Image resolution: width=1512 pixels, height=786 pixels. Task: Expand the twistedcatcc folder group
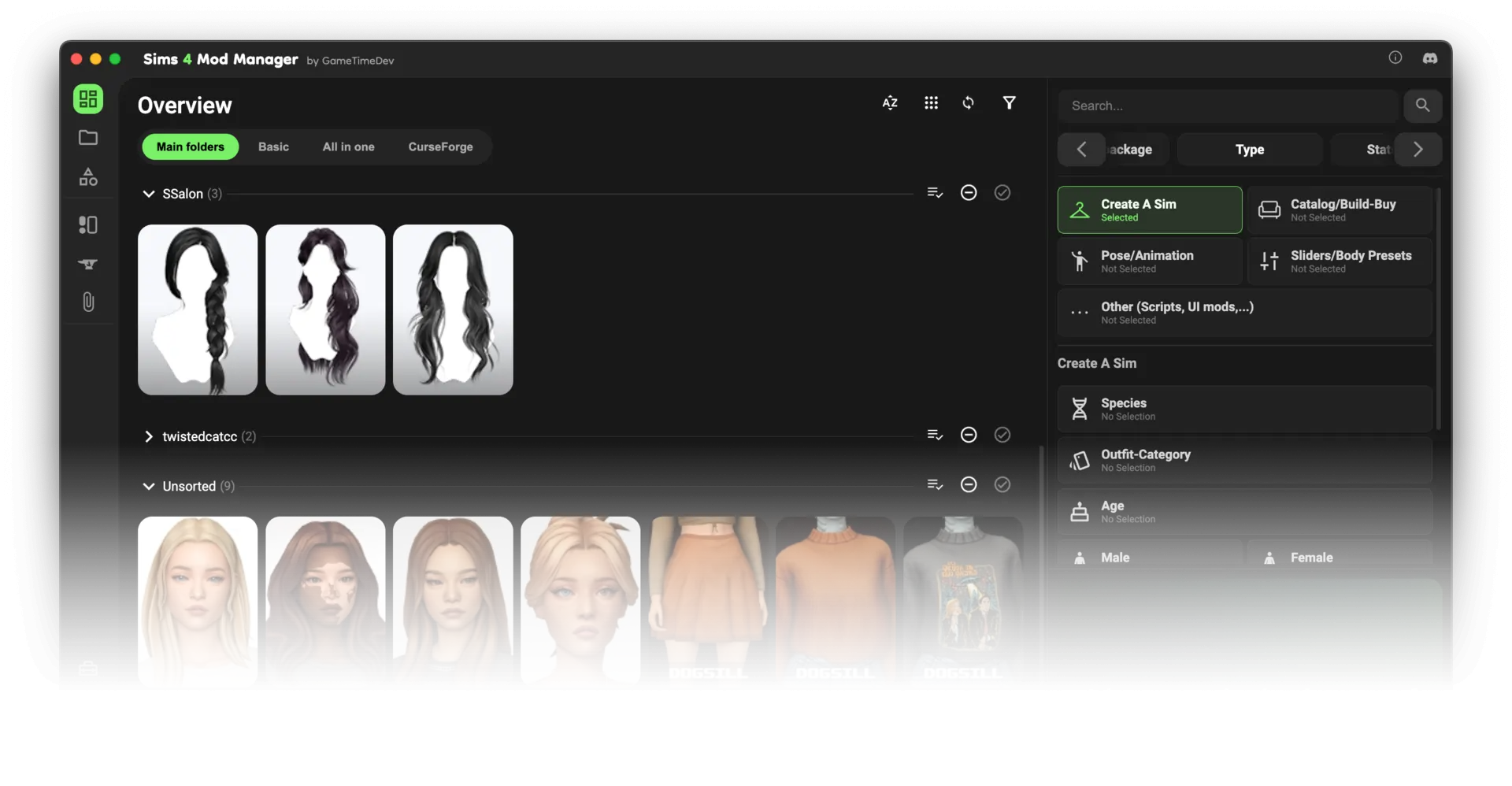(x=148, y=436)
